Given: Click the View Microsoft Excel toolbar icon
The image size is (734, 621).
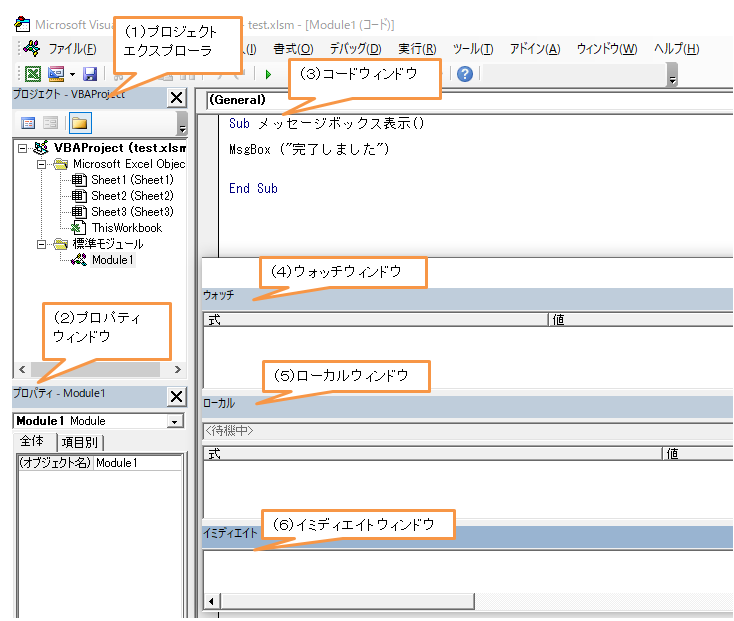Looking at the screenshot, I should click(x=33, y=74).
